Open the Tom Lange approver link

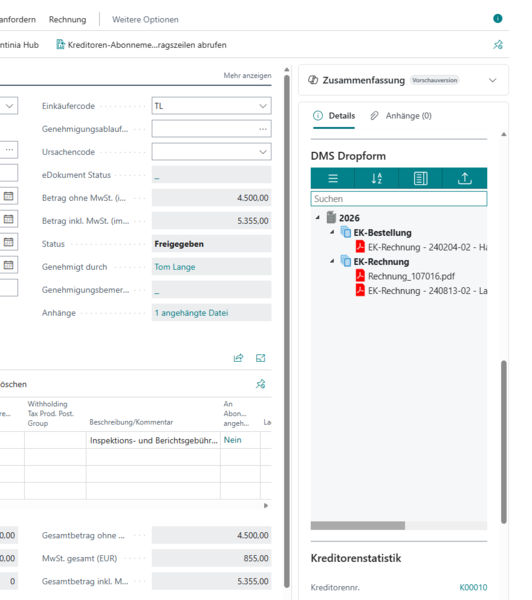point(175,267)
